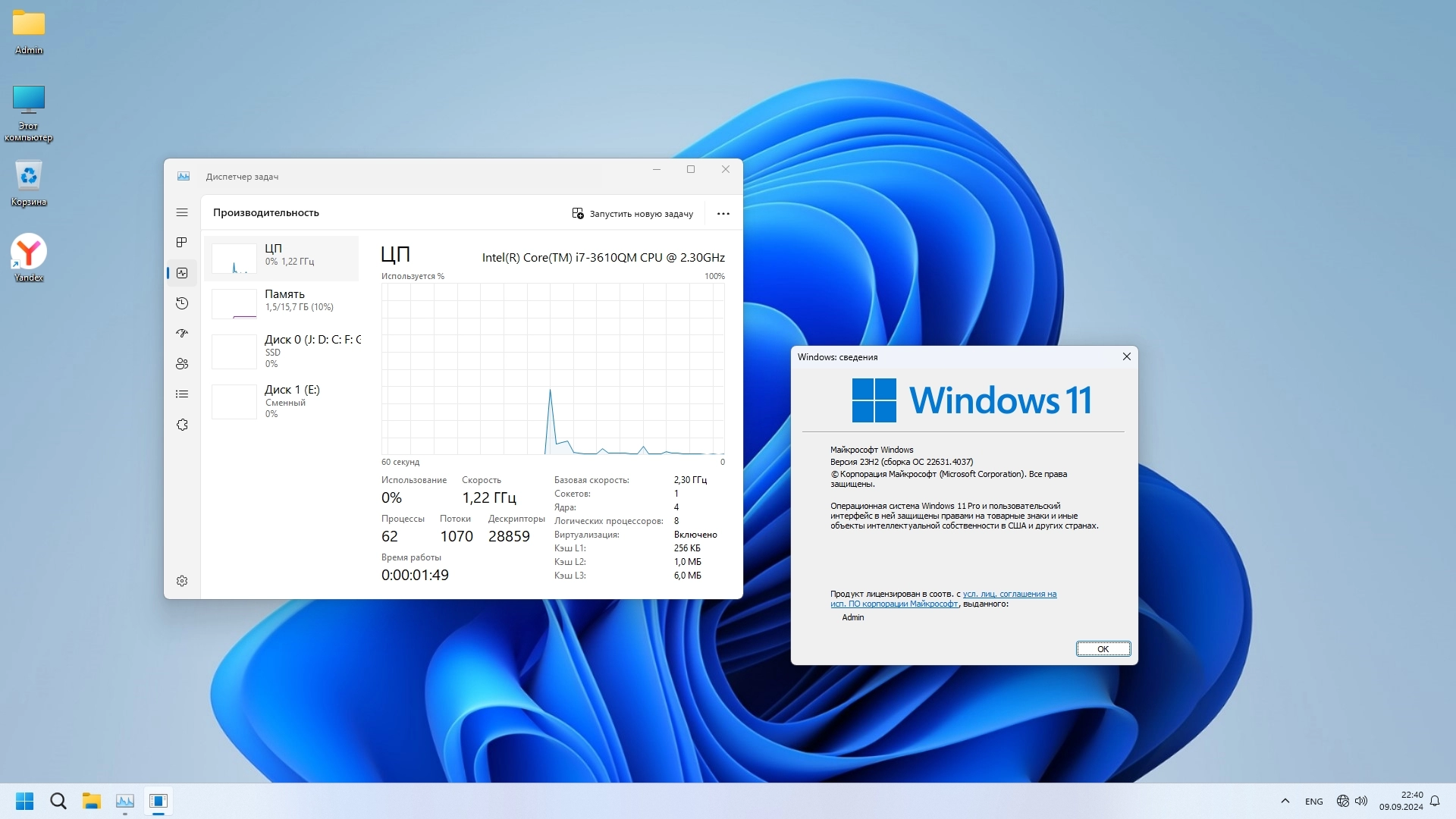This screenshot has width=1456, height=819.
Task: Open the Services puzzle-piece icon
Action: click(x=182, y=425)
